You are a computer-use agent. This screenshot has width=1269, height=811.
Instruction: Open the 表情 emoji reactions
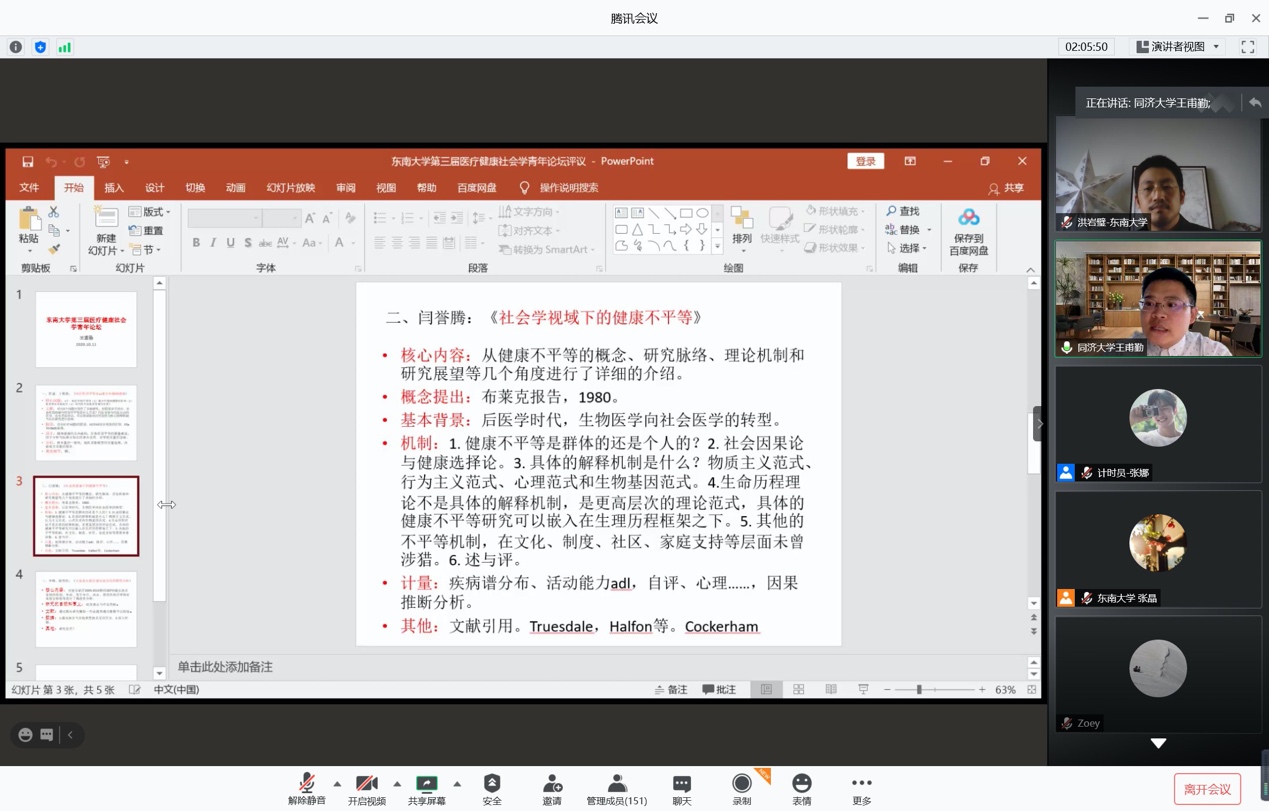(801, 788)
